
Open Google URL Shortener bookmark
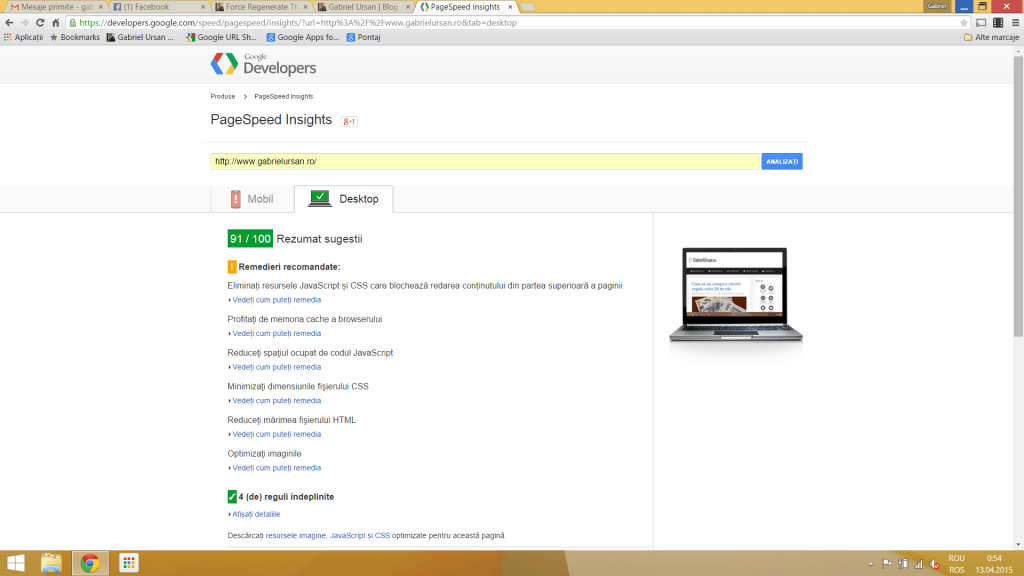tap(221, 37)
